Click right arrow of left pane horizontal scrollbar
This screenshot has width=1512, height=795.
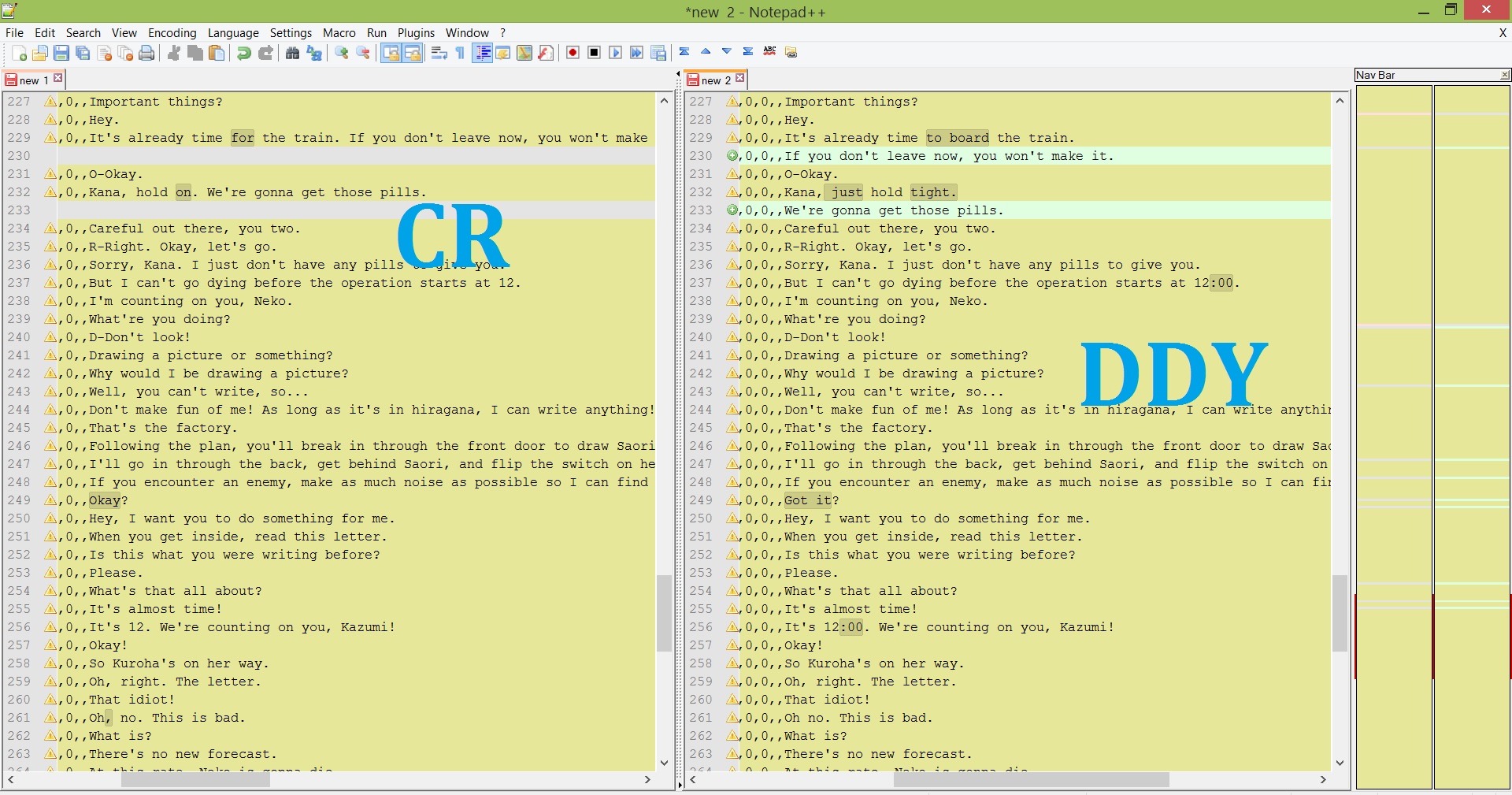[x=647, y=779]
